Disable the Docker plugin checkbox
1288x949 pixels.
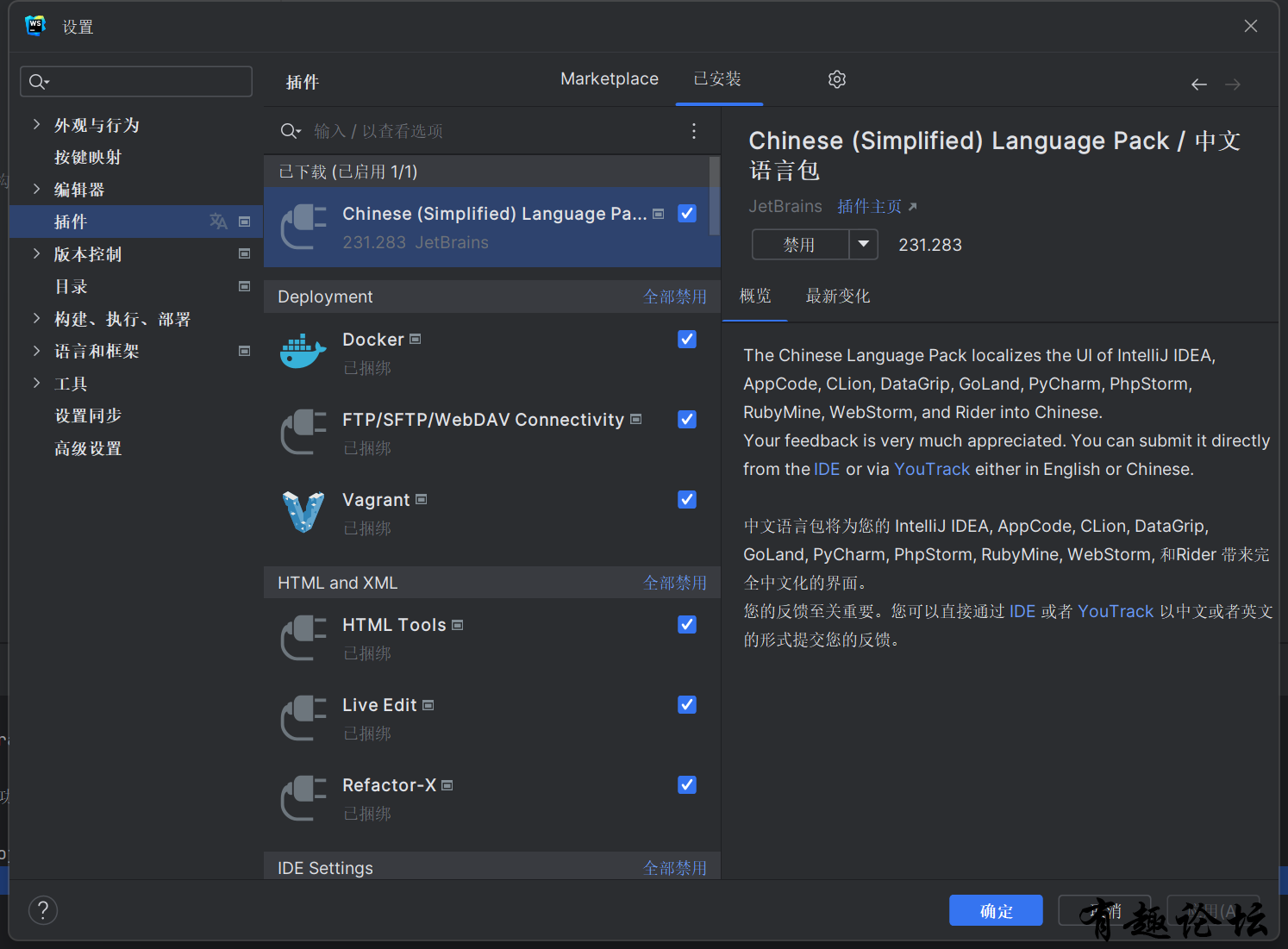coord(687,339)
